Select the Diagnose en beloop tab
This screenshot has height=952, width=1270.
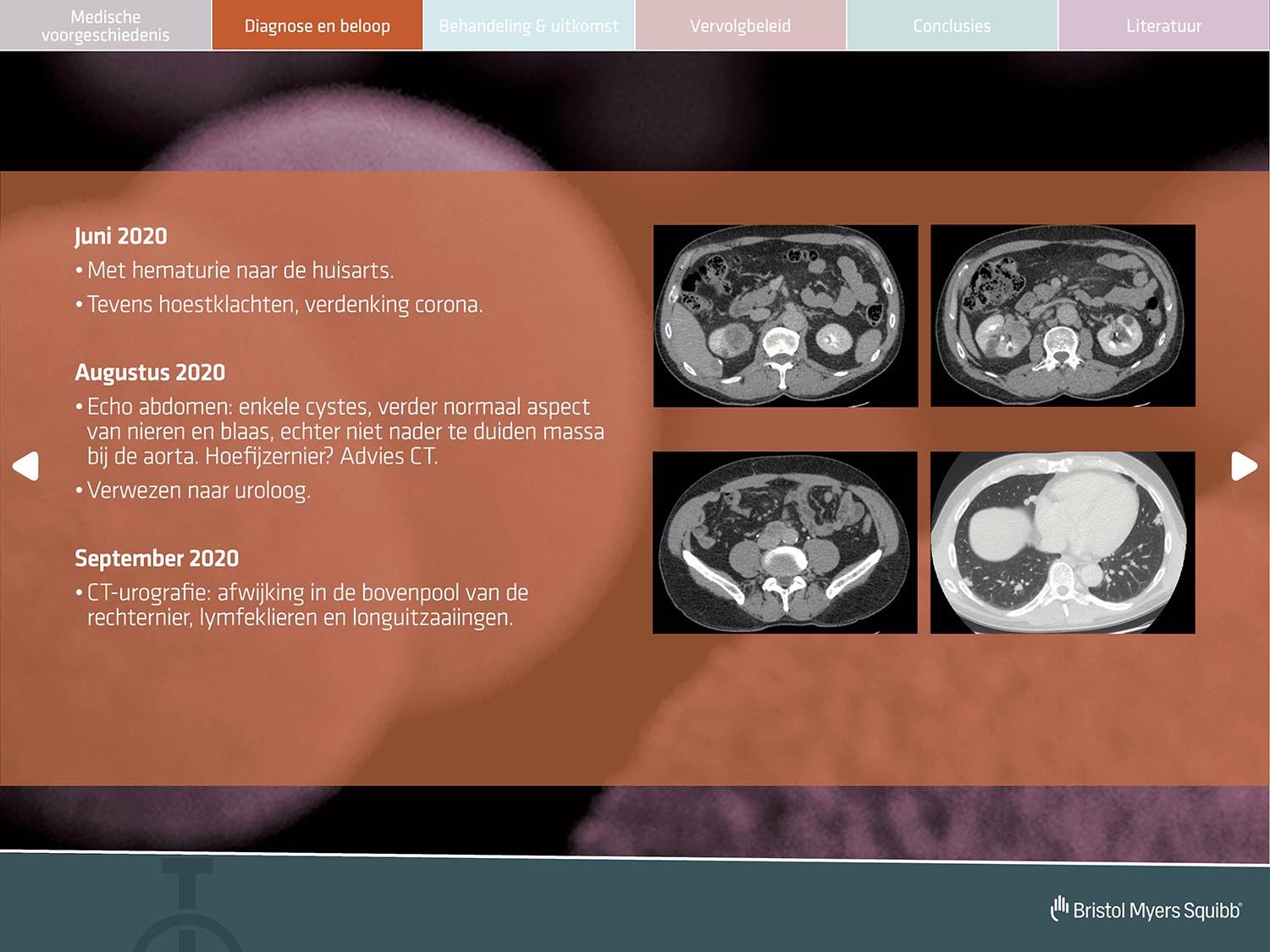317,25
